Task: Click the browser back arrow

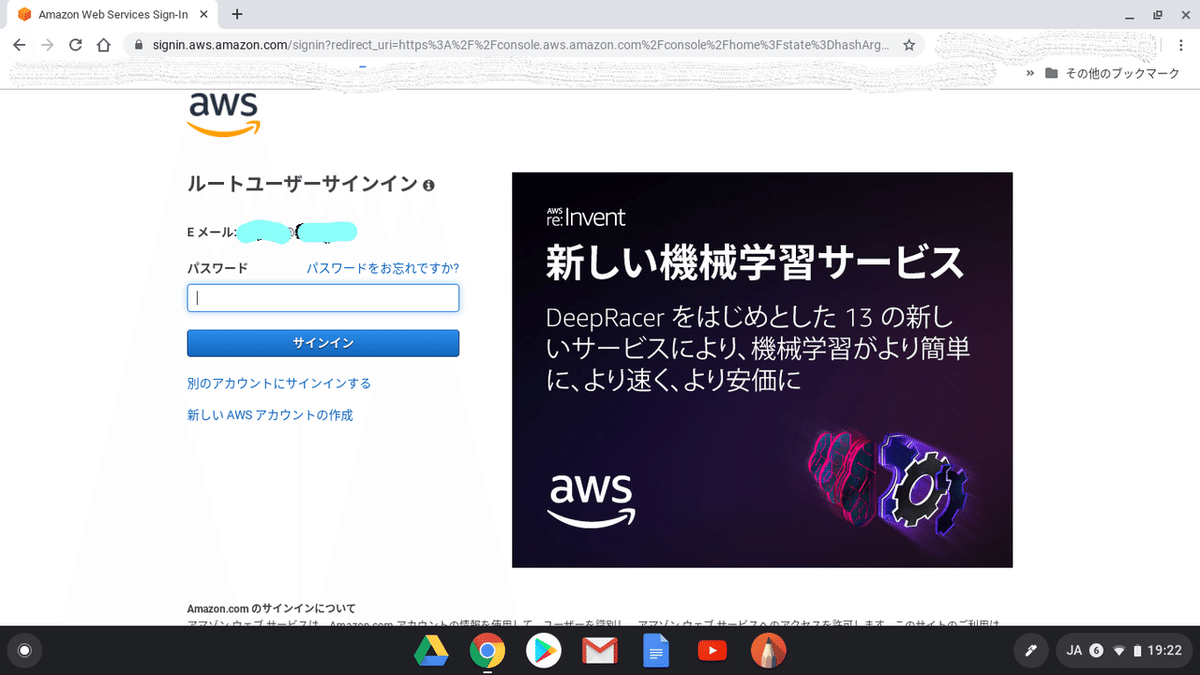Action: 19,45
